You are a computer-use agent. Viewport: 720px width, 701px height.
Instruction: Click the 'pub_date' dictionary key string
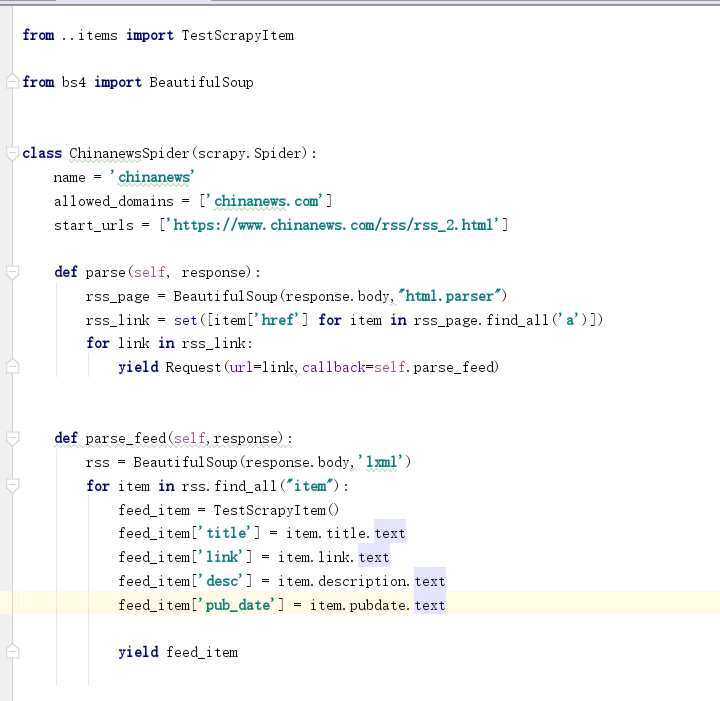click(237, 605)
